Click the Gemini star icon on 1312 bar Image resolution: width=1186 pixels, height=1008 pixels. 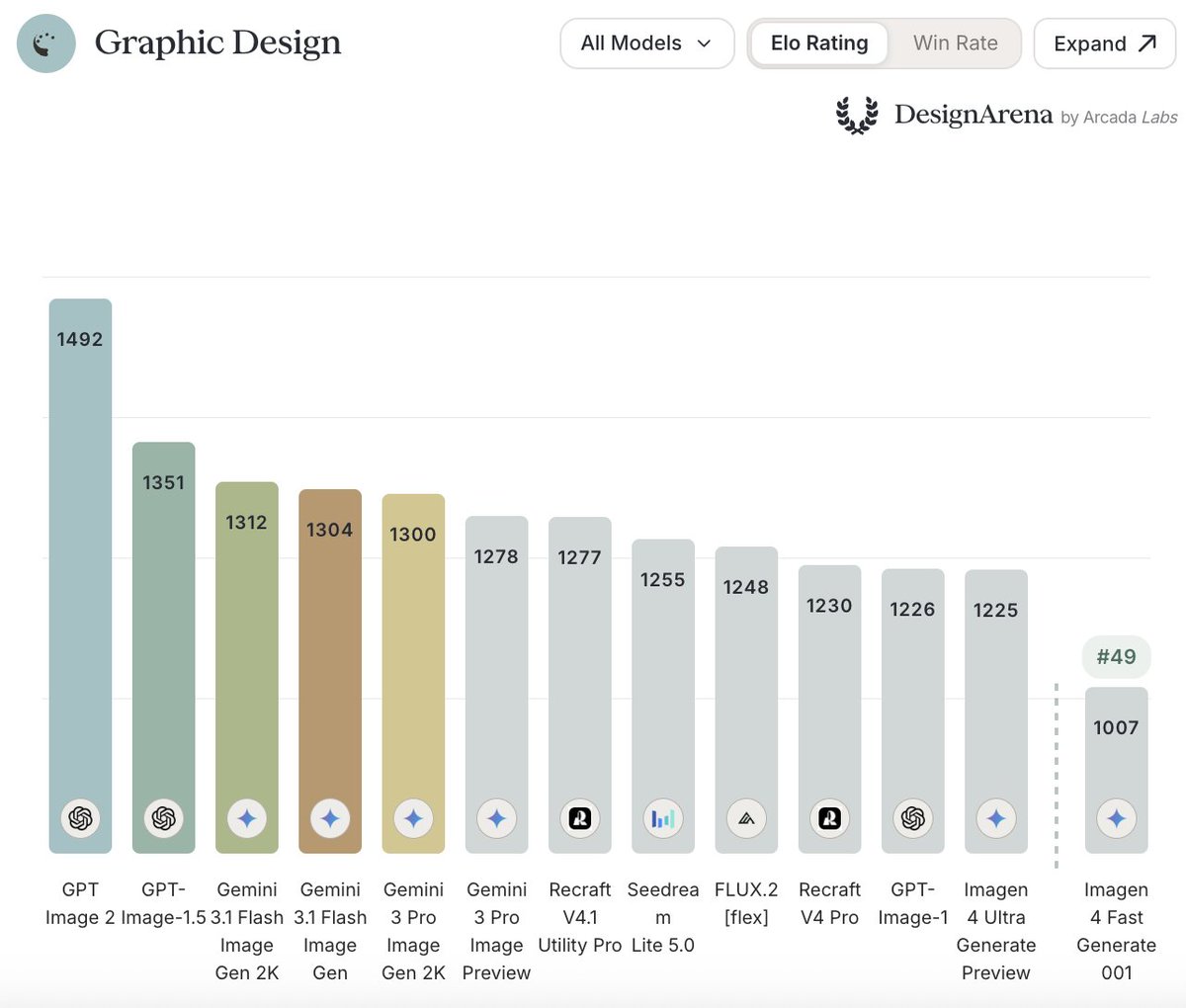(x=247, y=818)
